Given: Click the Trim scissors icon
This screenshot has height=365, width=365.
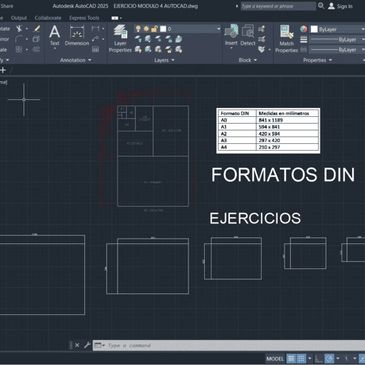Looking at the screenshot, I should click(19, 29).
